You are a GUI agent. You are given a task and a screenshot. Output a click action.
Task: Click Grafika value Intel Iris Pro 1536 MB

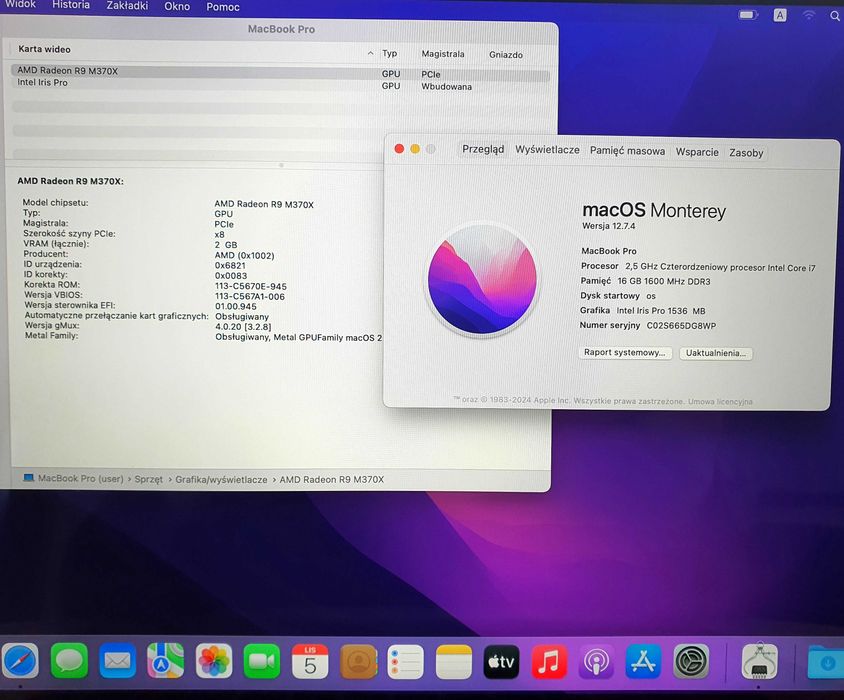[x=661, y=311]
